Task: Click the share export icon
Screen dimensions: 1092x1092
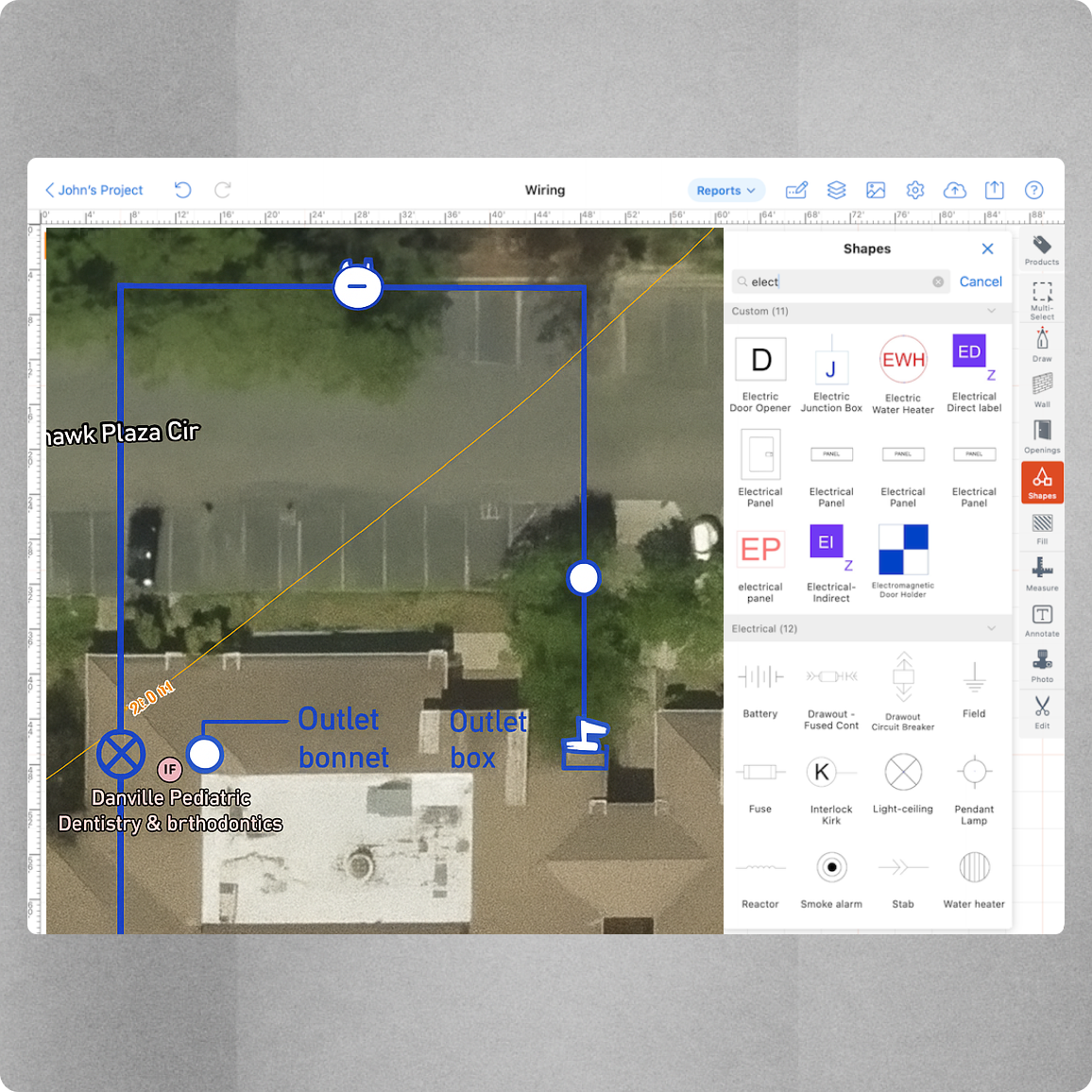Action: pyautogui.click(x=994, y=190)
